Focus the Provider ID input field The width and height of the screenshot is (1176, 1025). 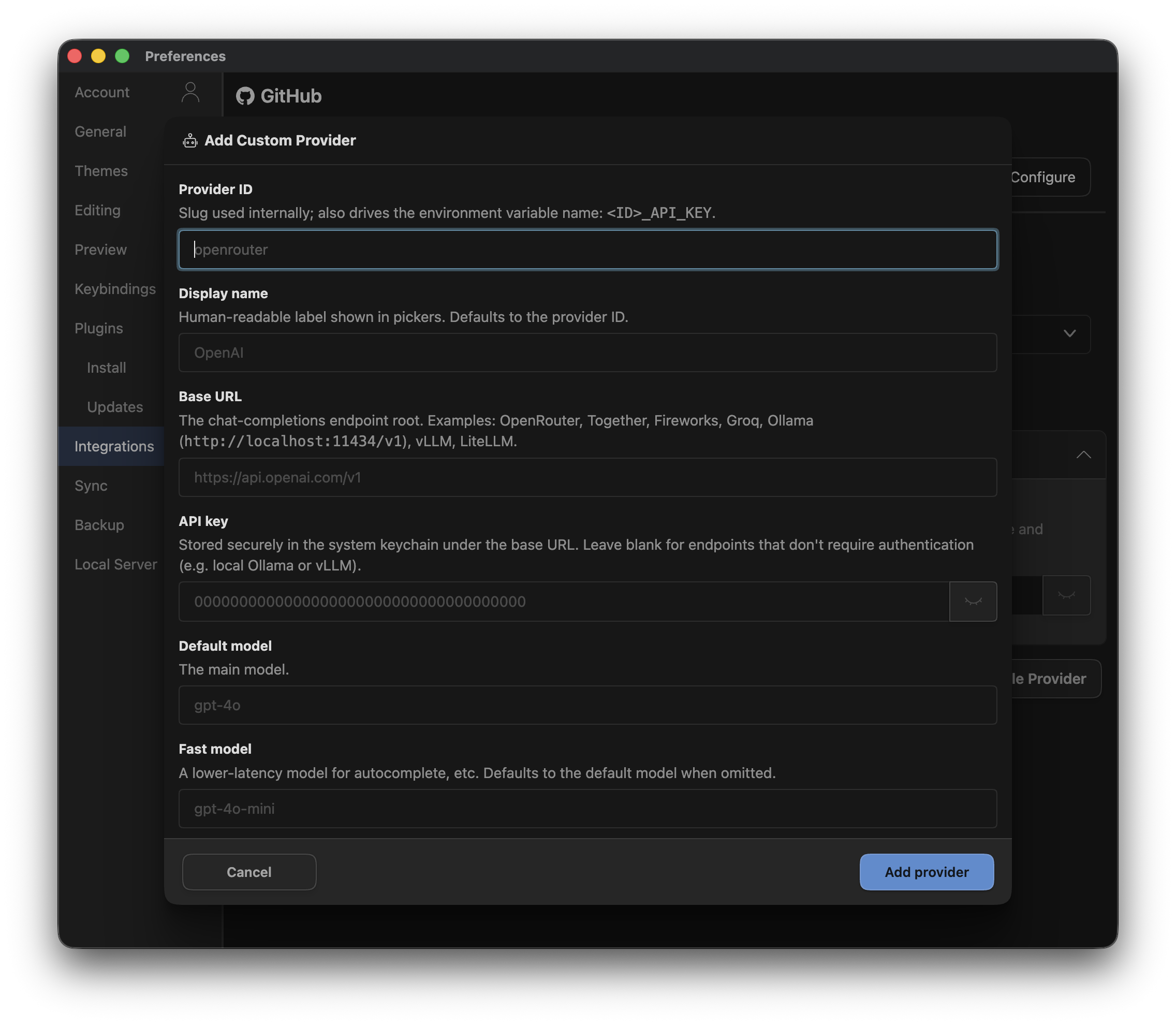click(587, 250)
